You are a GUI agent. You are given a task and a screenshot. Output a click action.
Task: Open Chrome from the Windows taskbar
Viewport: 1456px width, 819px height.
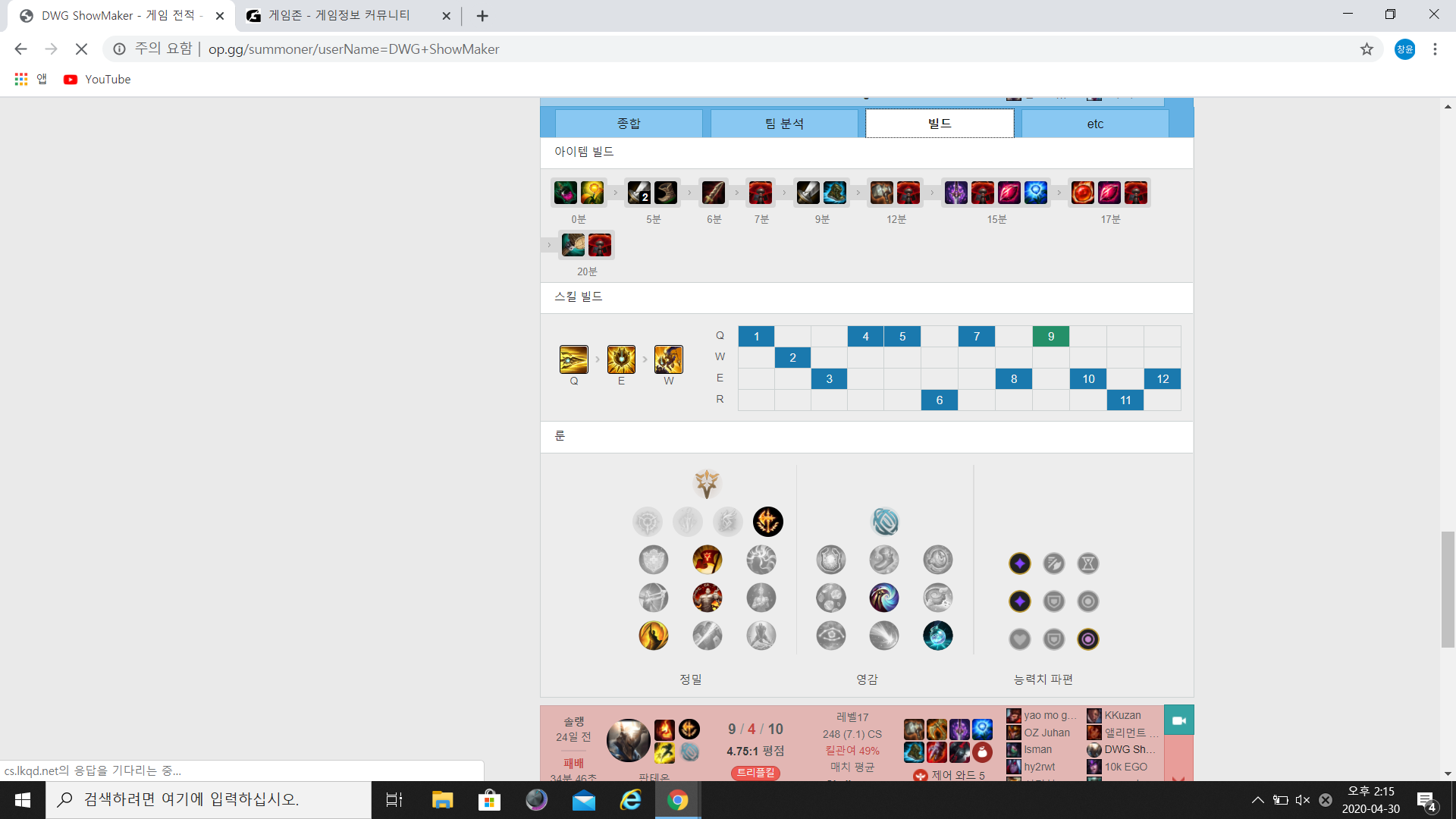coord(677,800)
